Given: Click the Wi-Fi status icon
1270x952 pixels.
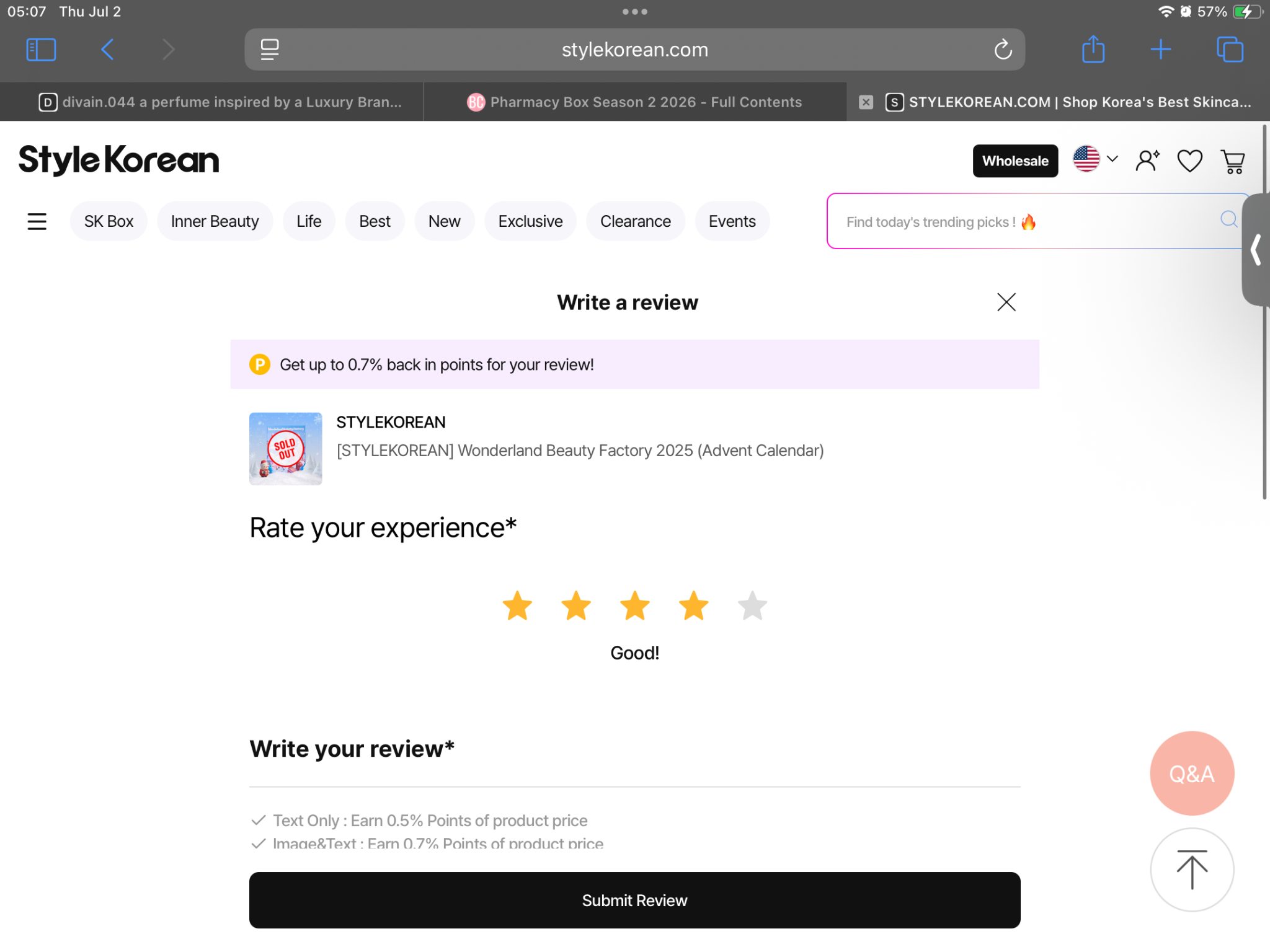Looking at the screenshot, I should coord(1166,12).
